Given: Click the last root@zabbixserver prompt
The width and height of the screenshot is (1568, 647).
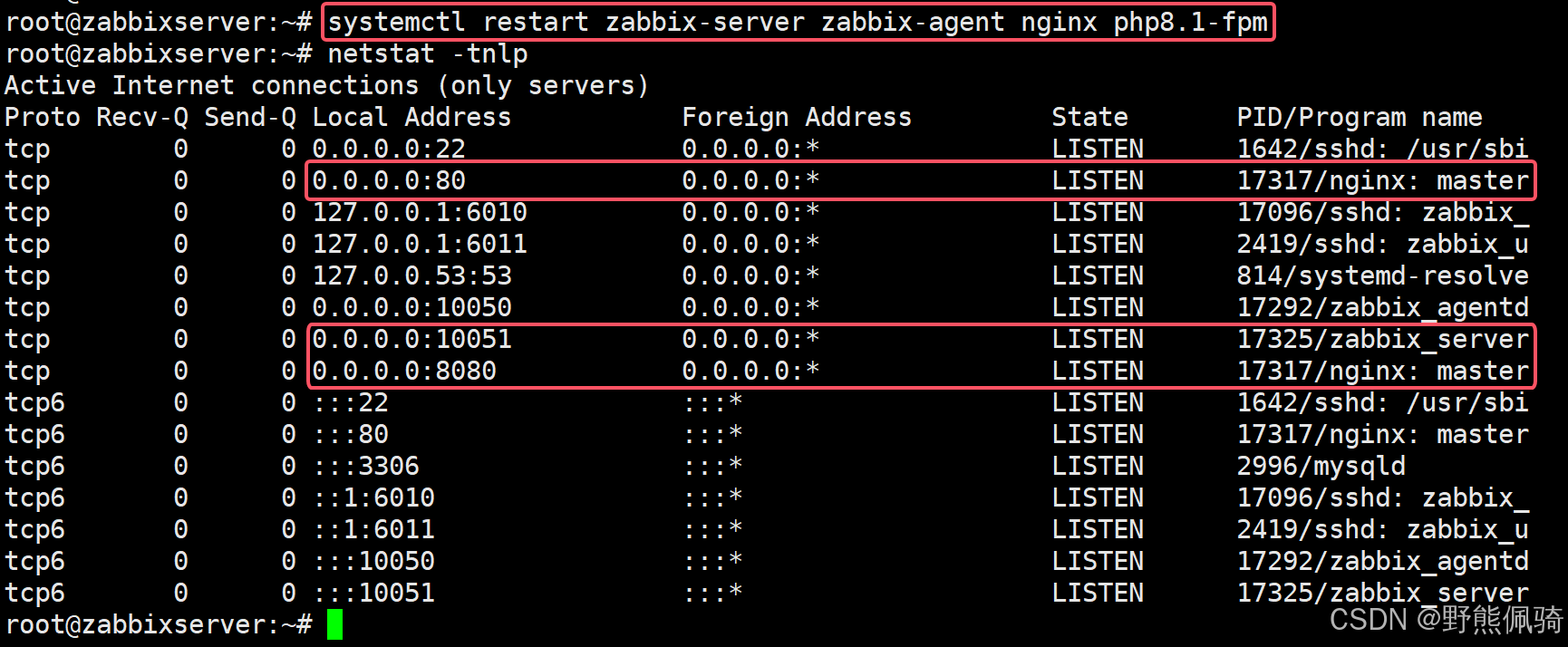Looking at the screenshot, I should pos(159,624).
